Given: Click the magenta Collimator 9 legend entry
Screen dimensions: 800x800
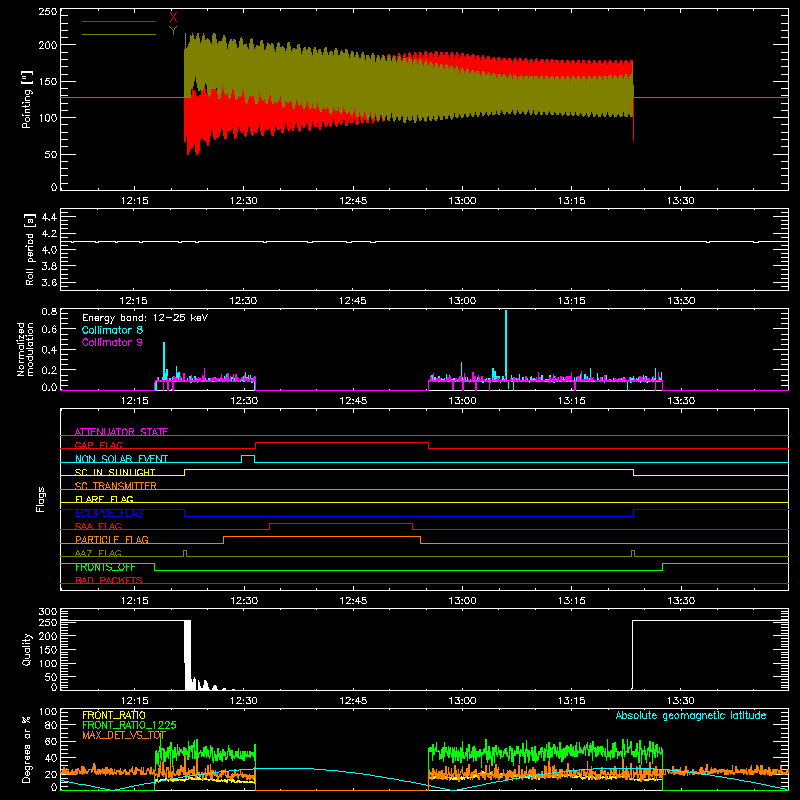Looking at the screenshot, I should 112,342.
